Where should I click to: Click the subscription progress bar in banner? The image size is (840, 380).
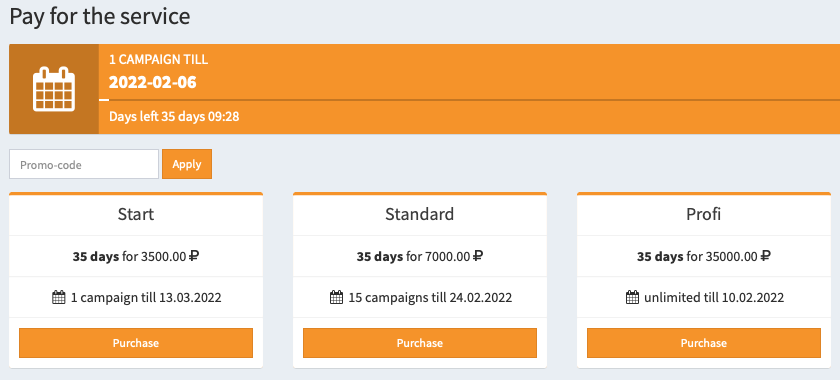(x=469, y=100)
